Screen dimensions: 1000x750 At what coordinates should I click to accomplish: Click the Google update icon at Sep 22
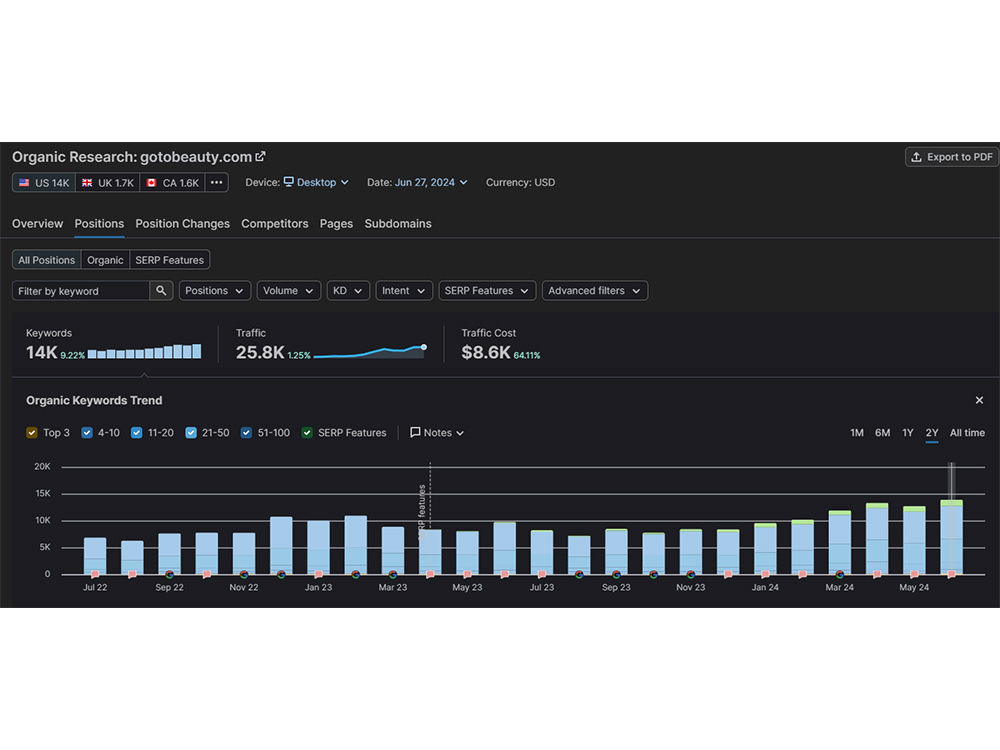pos(170,574)
